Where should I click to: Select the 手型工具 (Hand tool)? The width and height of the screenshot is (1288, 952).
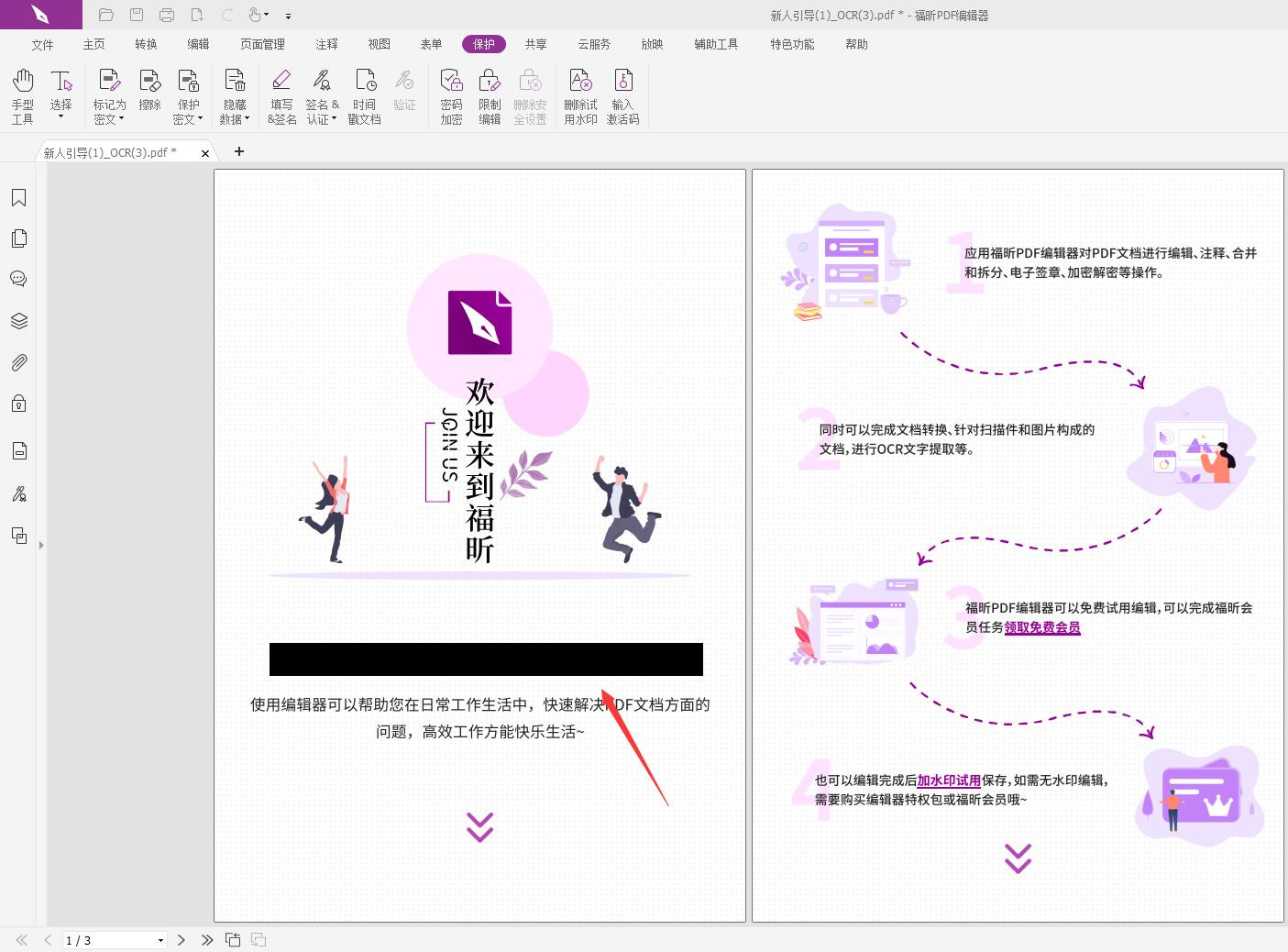(x=22, y=94)
